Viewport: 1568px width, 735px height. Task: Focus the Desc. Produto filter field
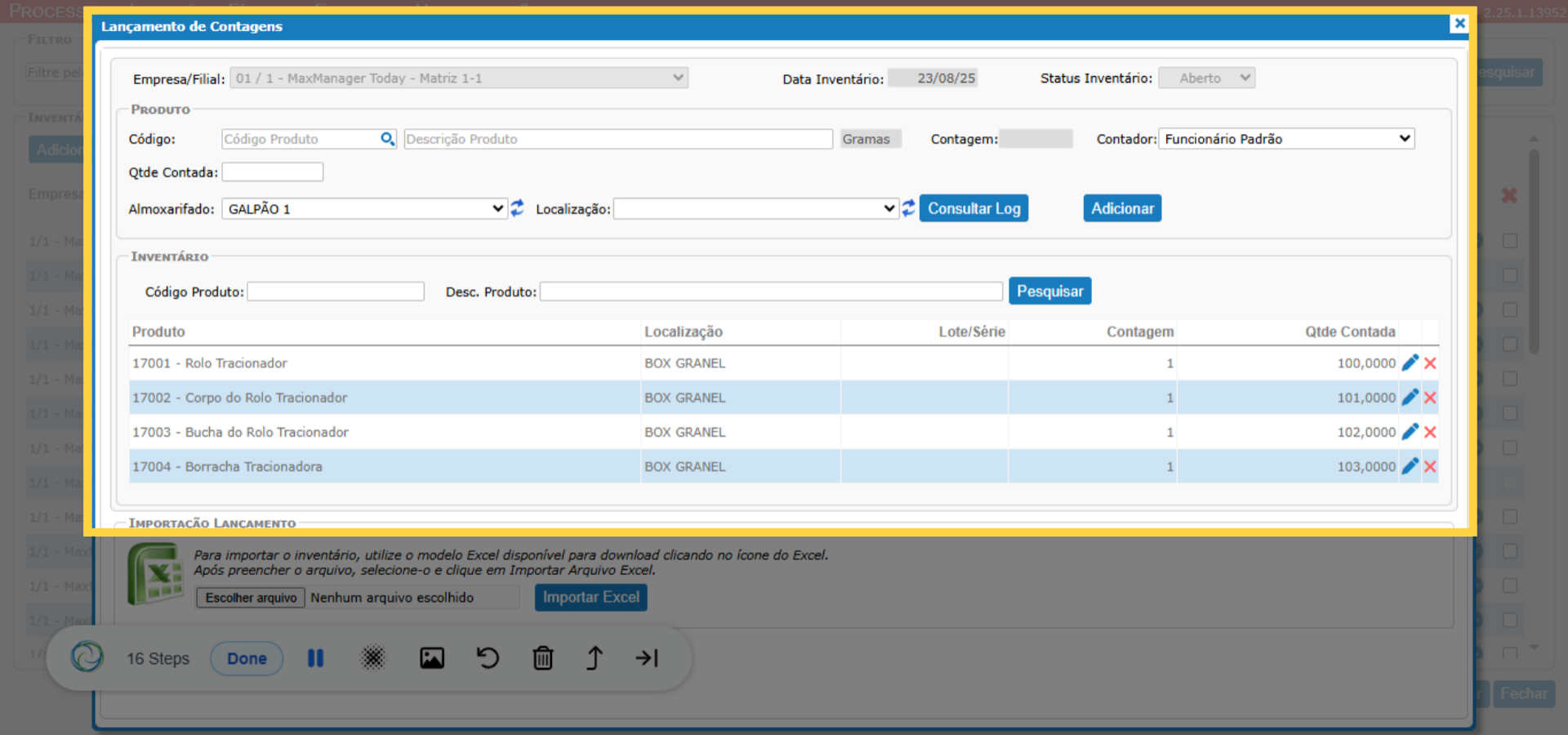click(x=771, y=292)
